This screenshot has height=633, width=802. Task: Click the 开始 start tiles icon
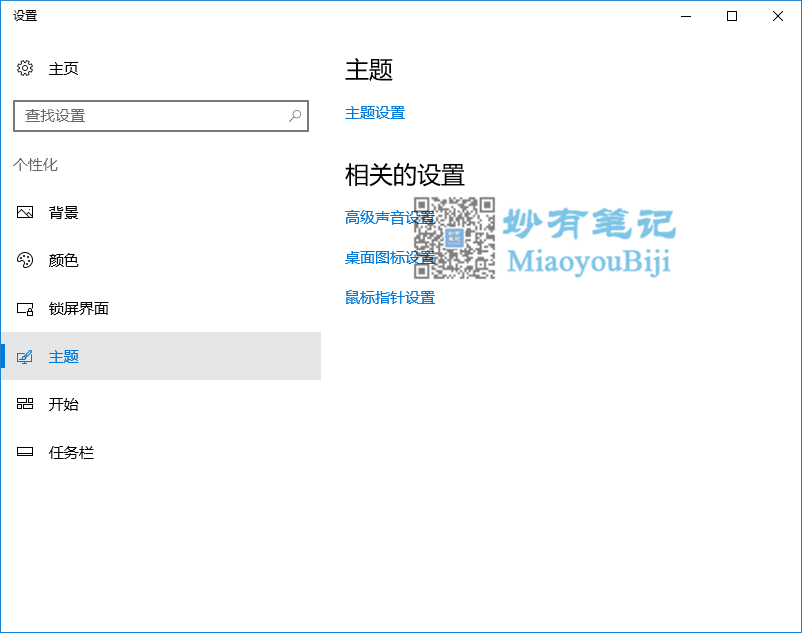pyautogui.click(x=25, y=404)
